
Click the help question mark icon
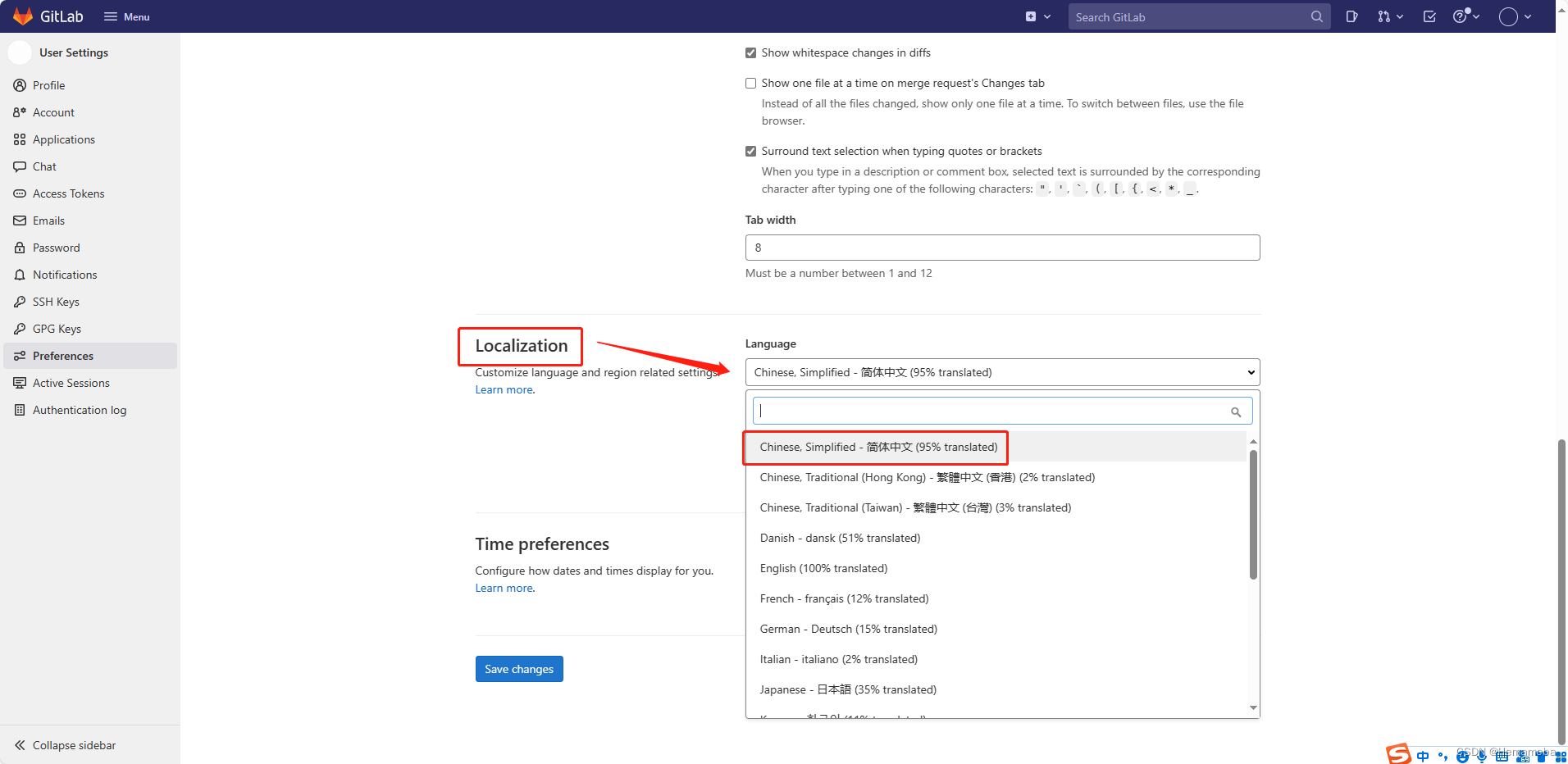1465,16
